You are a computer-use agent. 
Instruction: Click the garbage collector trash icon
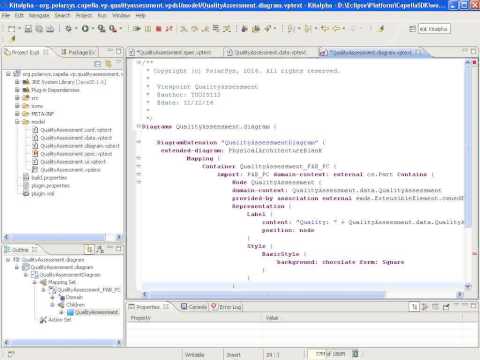pyautogui.click(x=355, y=354)
